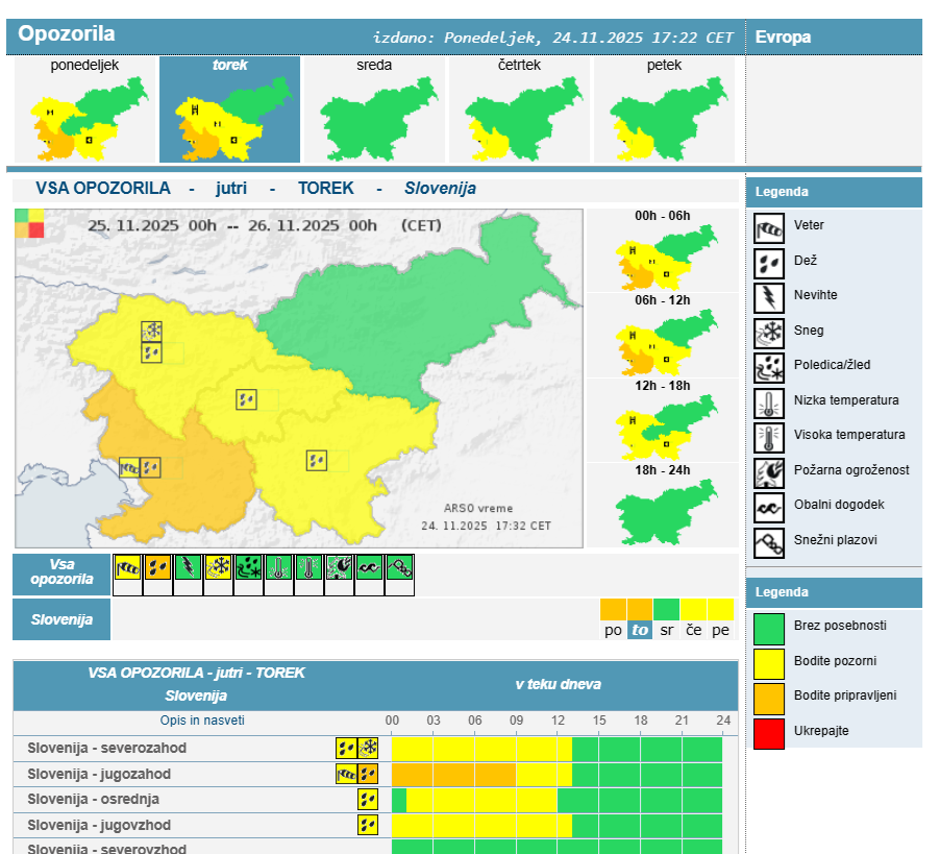Click the thunderstorm warning filter icon
This screenshot has width=940, height=854.
188,569
